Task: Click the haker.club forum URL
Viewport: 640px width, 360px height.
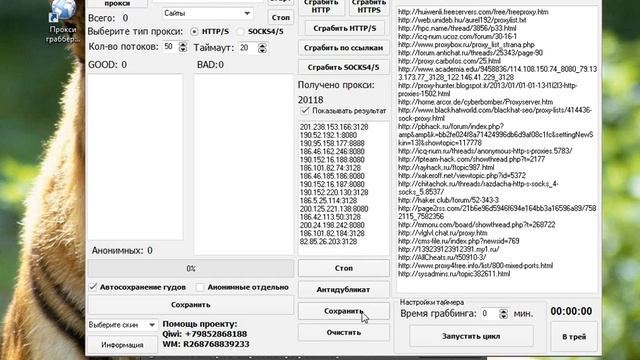Action: coord(448,200)
